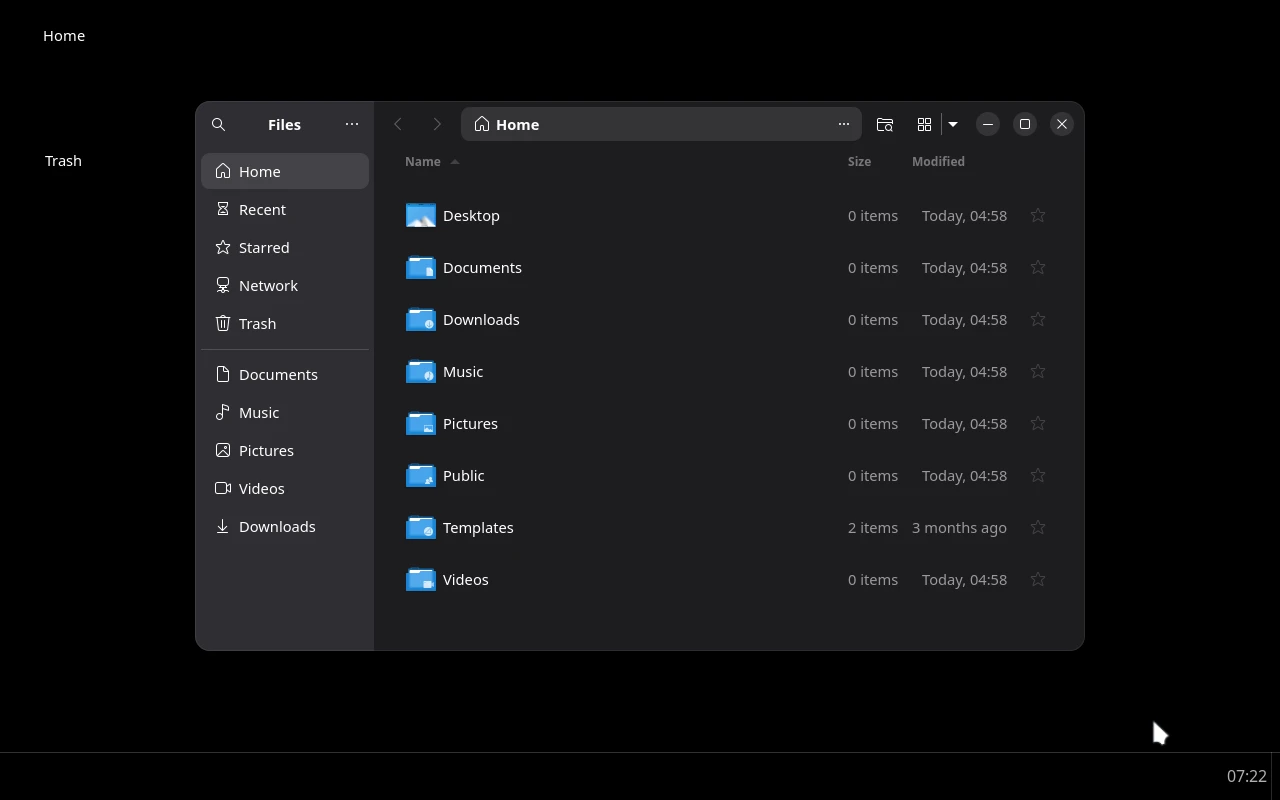The width and height of the screenshot is (1280, 800).
Task: Toggle star for the Downloads folder
Action: pos(1038,319)
